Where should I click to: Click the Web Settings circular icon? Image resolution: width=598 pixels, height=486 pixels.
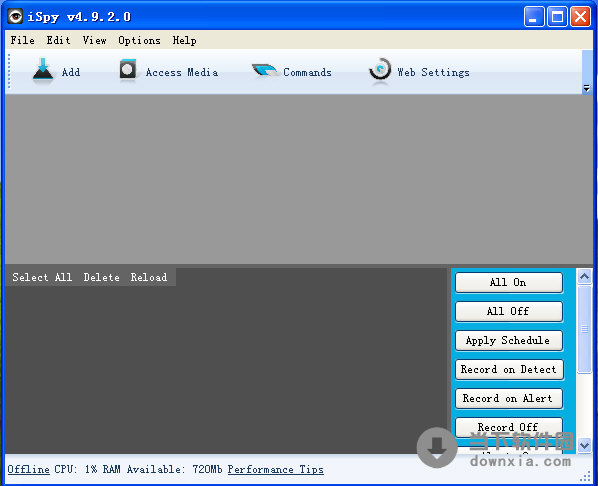click(379, 70)
